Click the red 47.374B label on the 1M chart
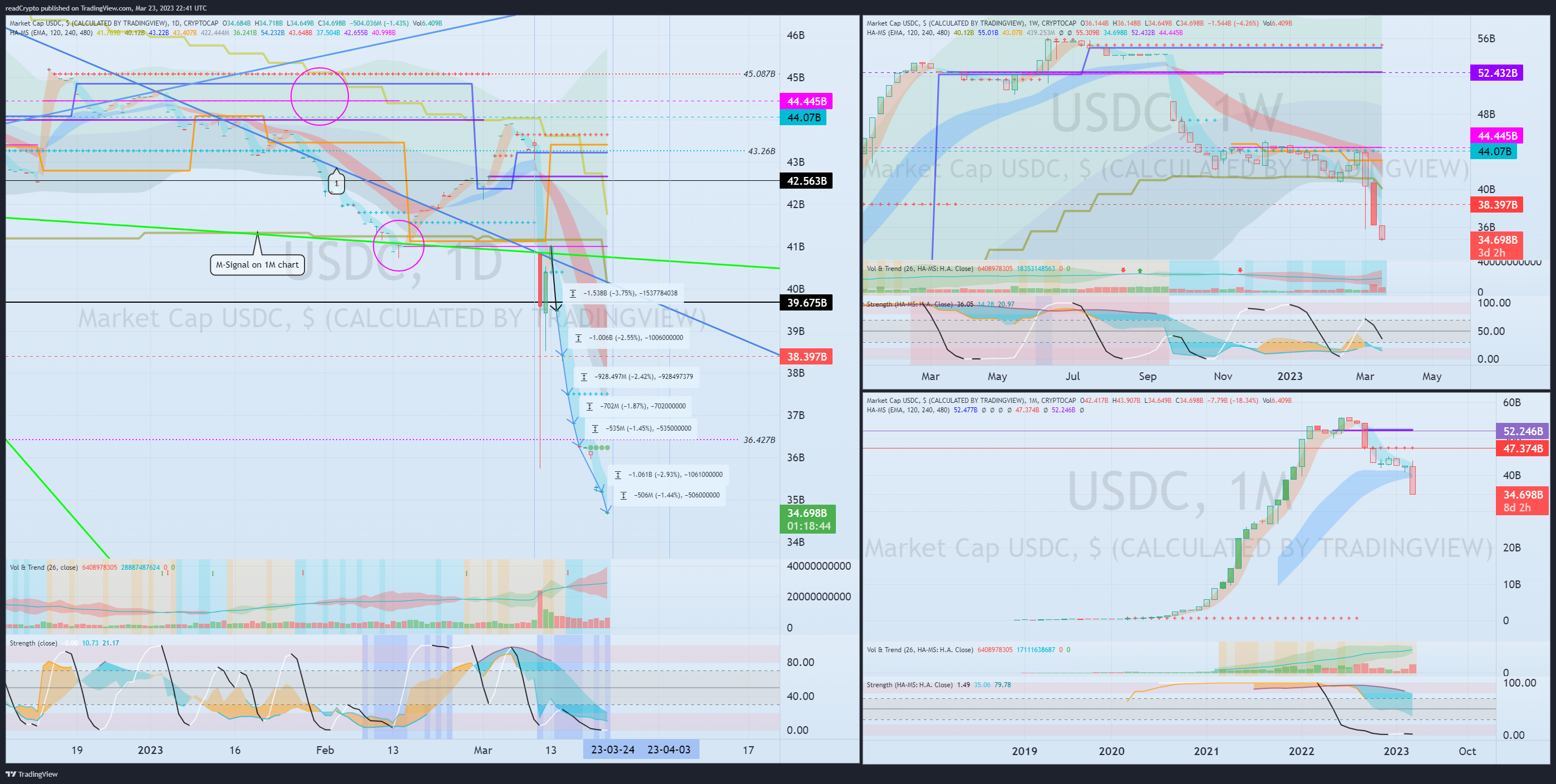 click(x=1522, y=448)
